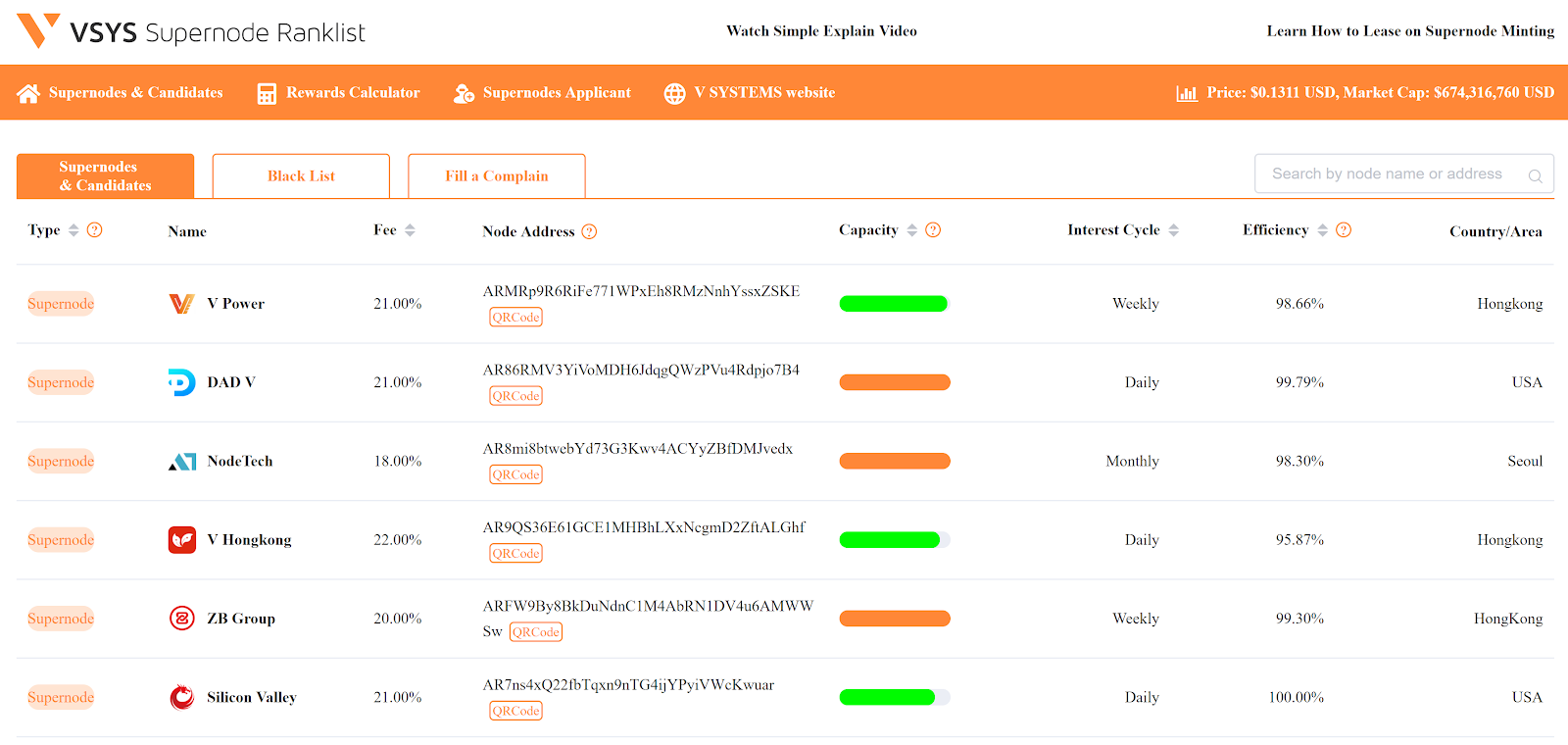Click the node name DAD V
This screenshot has height=745, width=1568.
(231, 382)
